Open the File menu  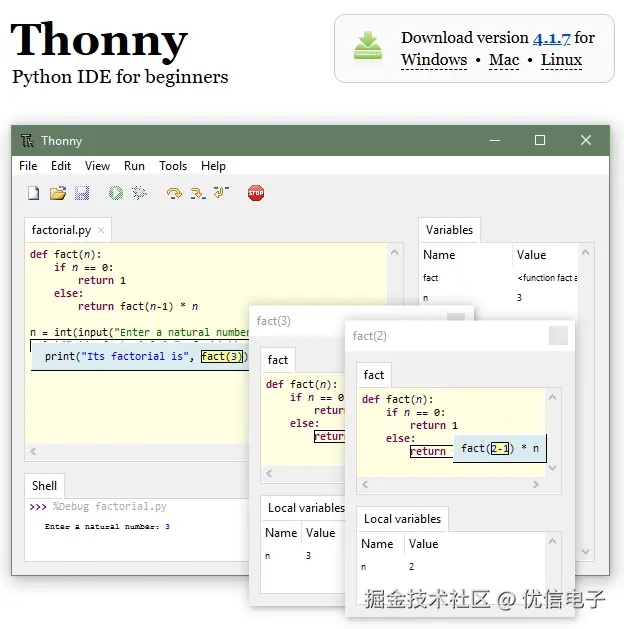28,166
